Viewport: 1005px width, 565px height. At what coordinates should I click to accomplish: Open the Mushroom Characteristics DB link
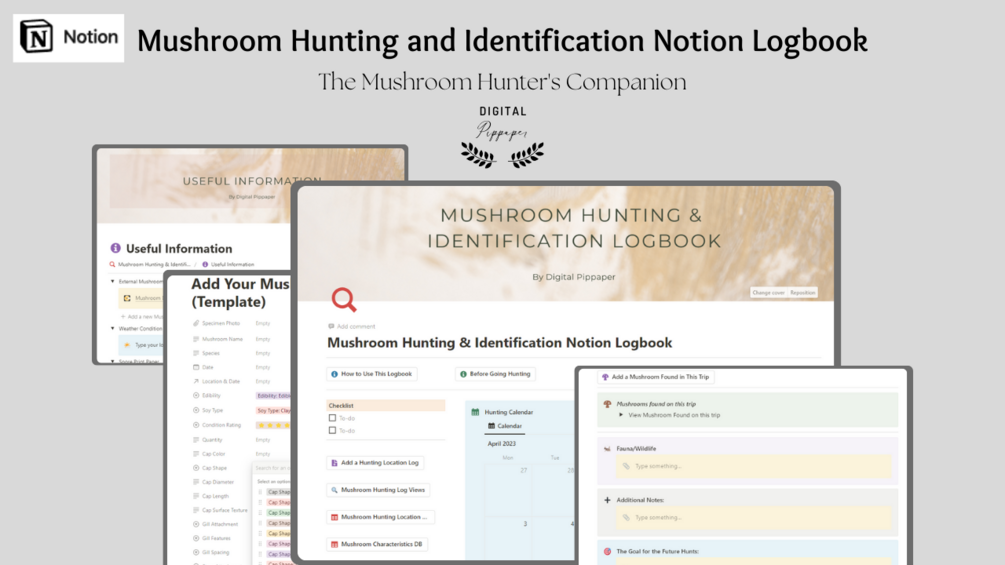[377, 545]
